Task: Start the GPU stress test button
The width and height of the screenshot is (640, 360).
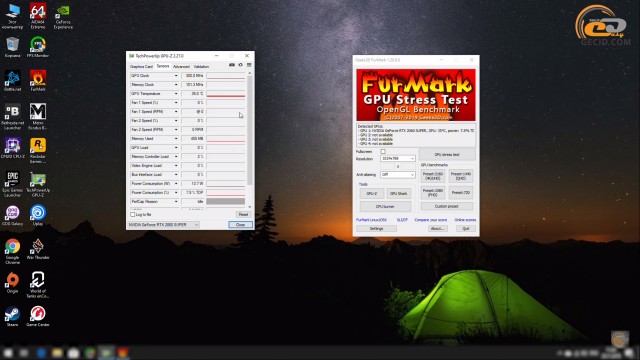Action: (447, 155)
